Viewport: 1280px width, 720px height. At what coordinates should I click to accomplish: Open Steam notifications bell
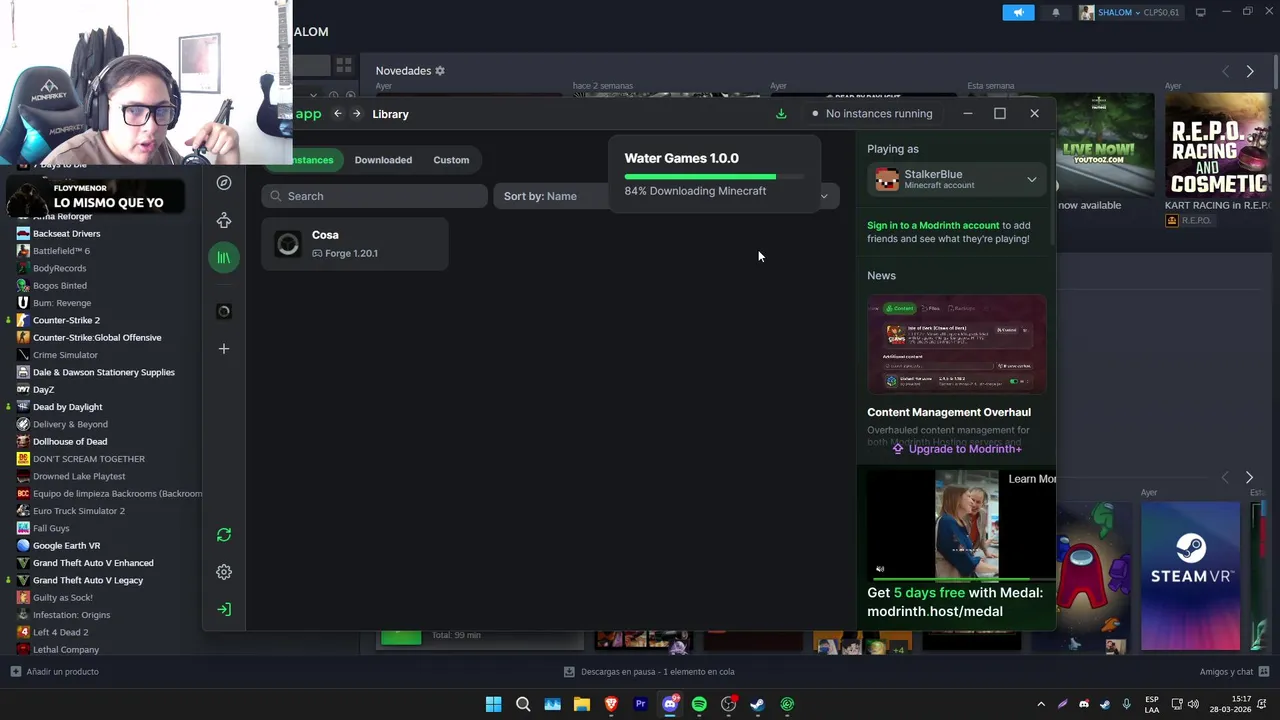pos(1056,12)
